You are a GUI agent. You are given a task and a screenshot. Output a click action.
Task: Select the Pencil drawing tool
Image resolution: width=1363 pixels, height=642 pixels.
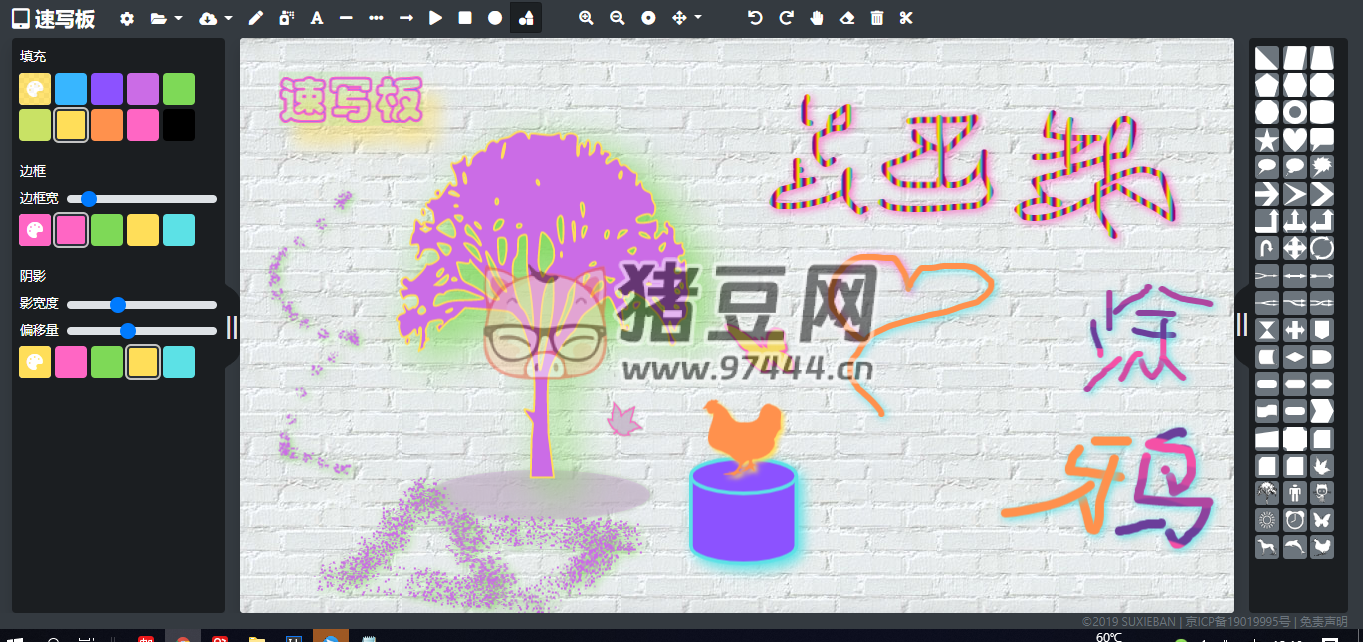click(x=255, y=18)
